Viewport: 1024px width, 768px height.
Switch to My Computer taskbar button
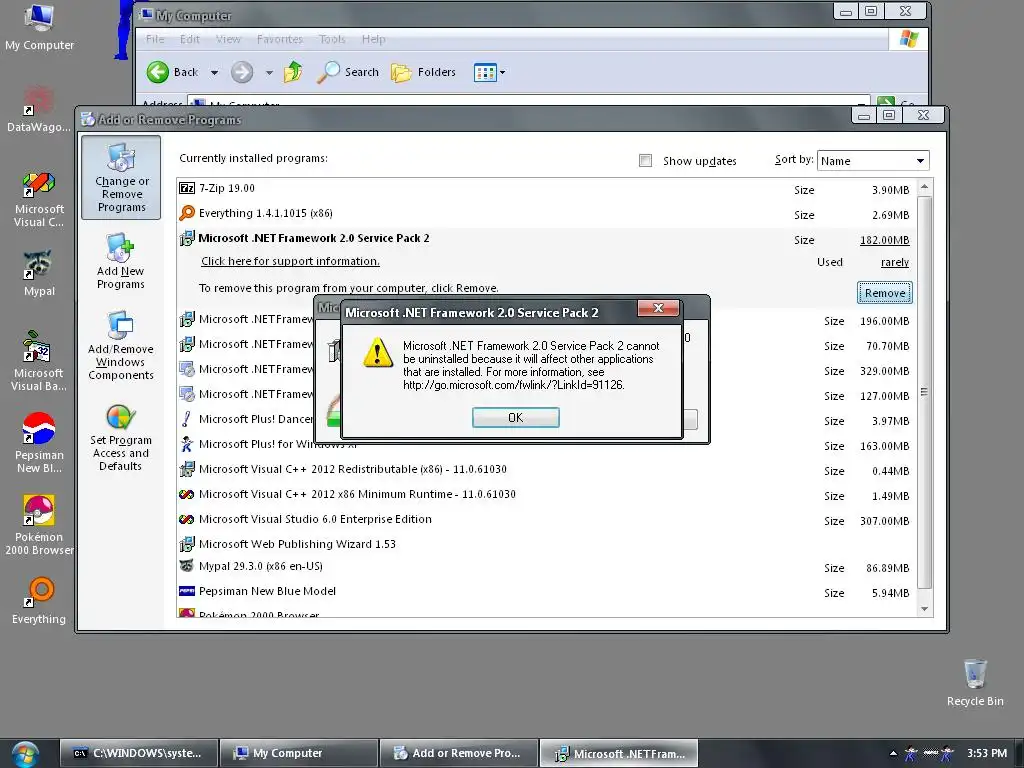click(298, 753)
